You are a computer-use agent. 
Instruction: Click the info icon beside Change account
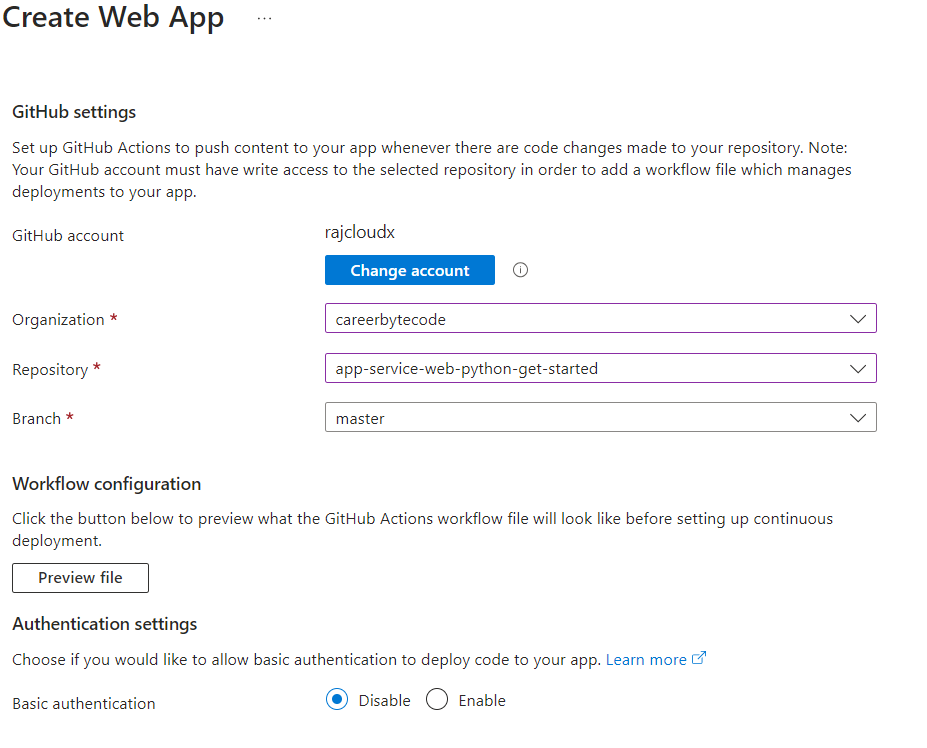pyautogui.click(x=520, y=270)
